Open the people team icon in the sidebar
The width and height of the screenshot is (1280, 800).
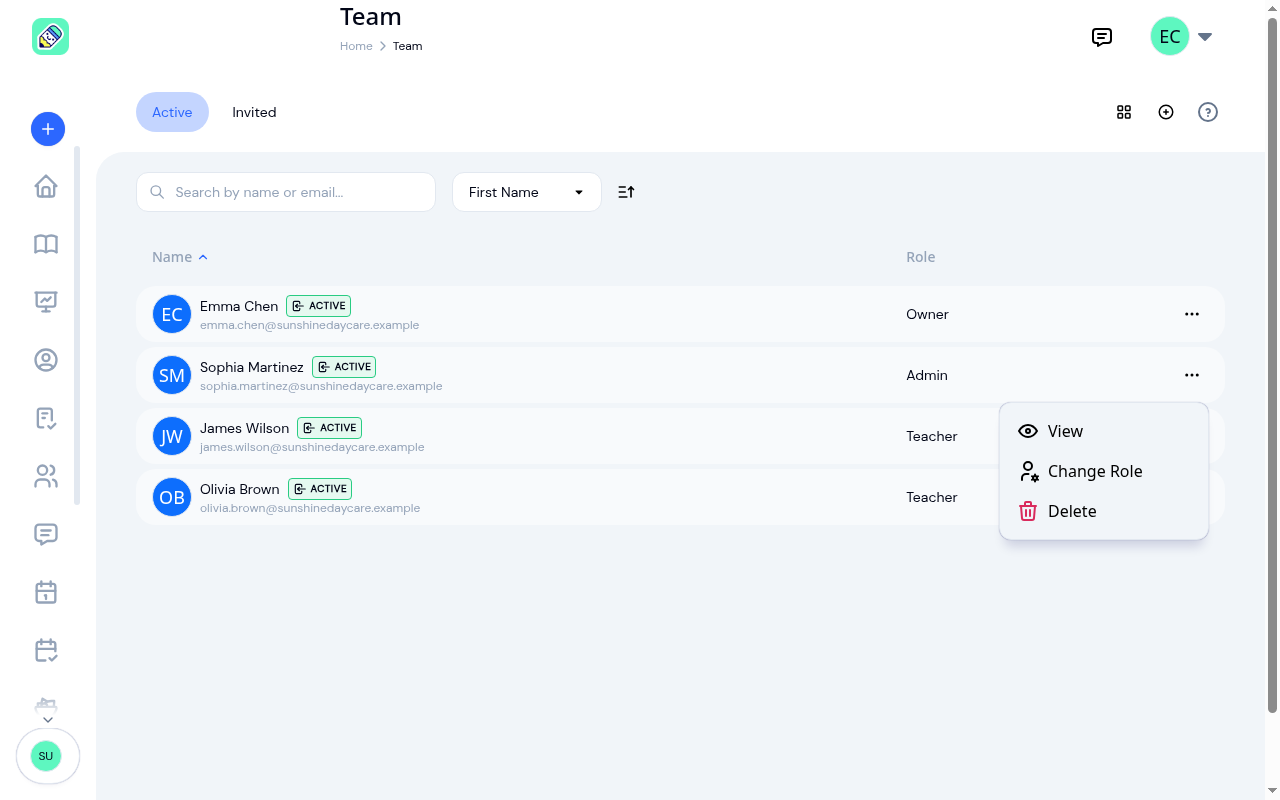pyautogui.click(x=46, y=476)
